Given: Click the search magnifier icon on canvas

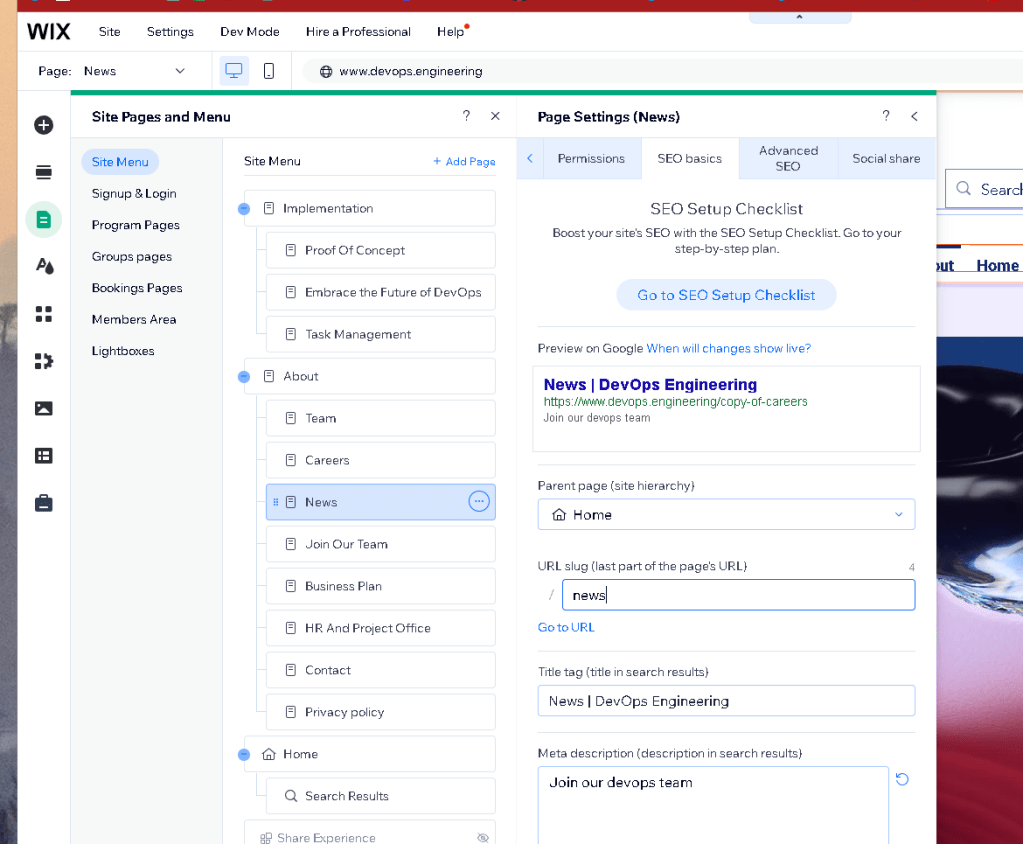Looking at the screenshot, I should click(964, 188).
